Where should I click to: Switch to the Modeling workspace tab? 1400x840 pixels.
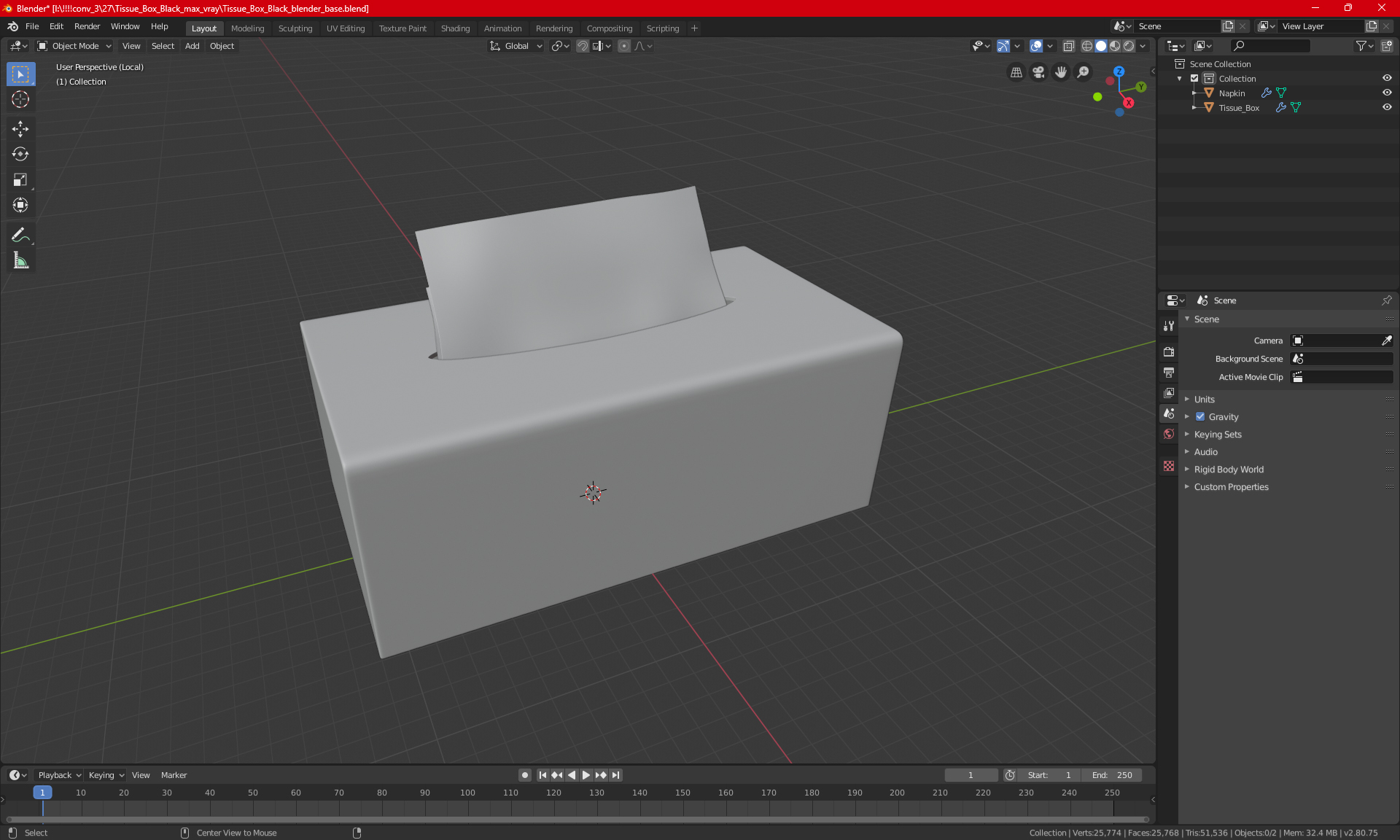(247, 28)
